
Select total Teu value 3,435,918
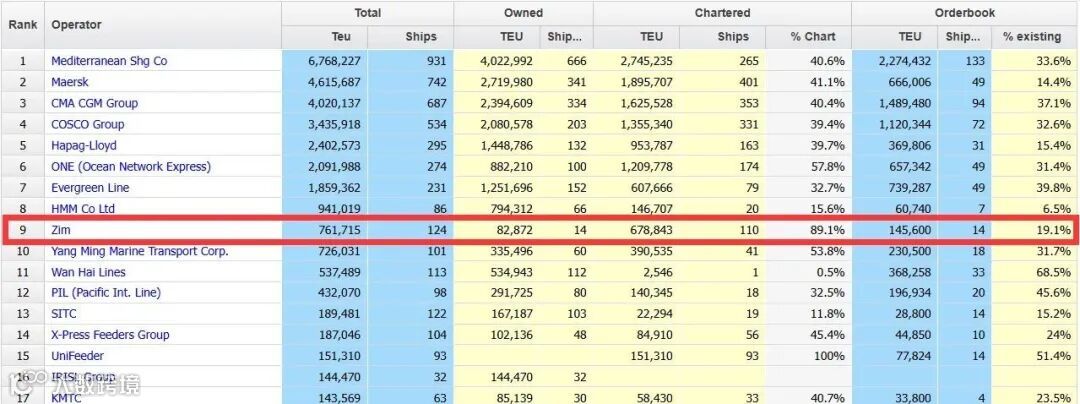click(x=335, y=125)
